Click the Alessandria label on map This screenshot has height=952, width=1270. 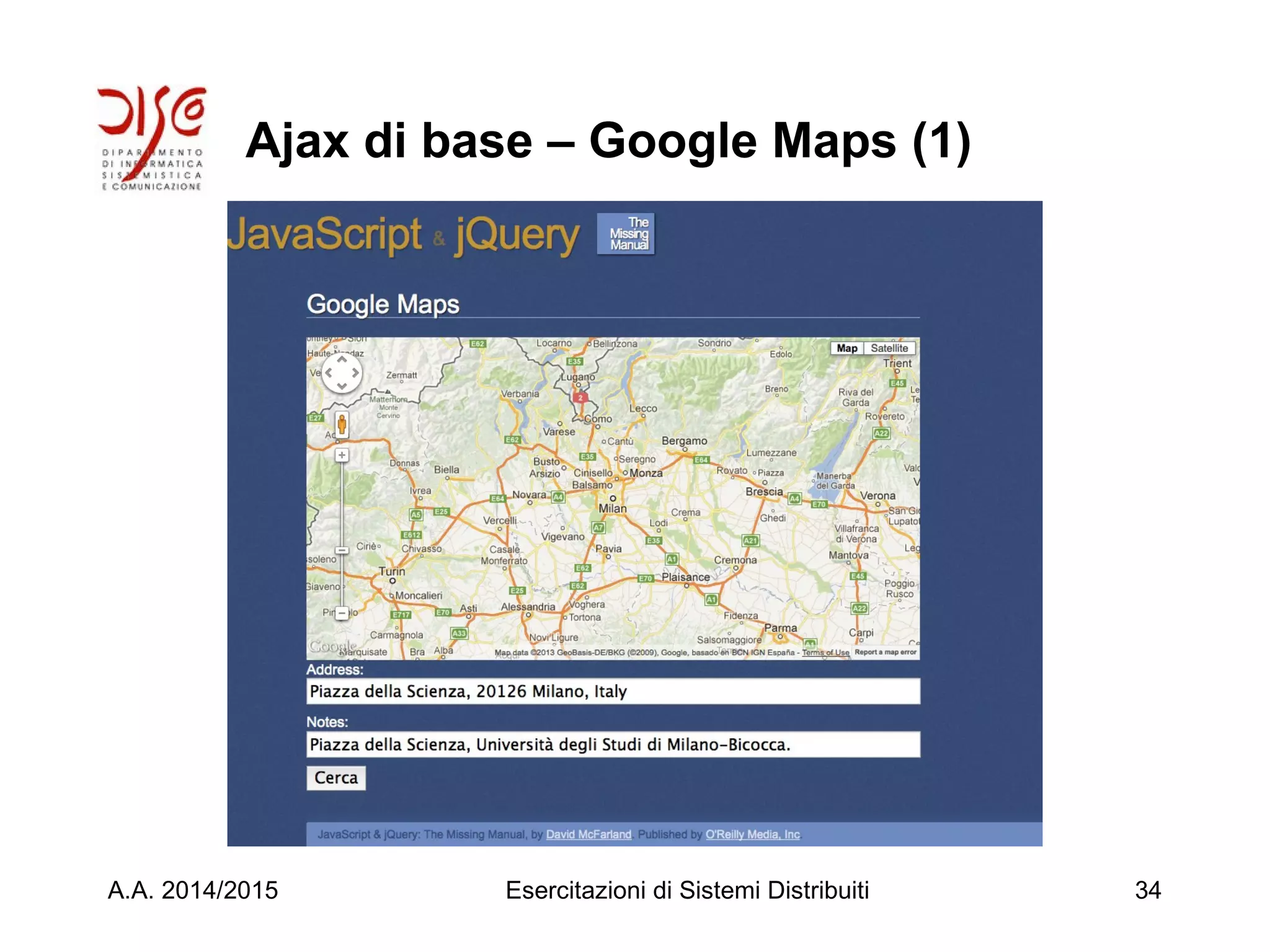pyautogui.click(x=528, y=607)
